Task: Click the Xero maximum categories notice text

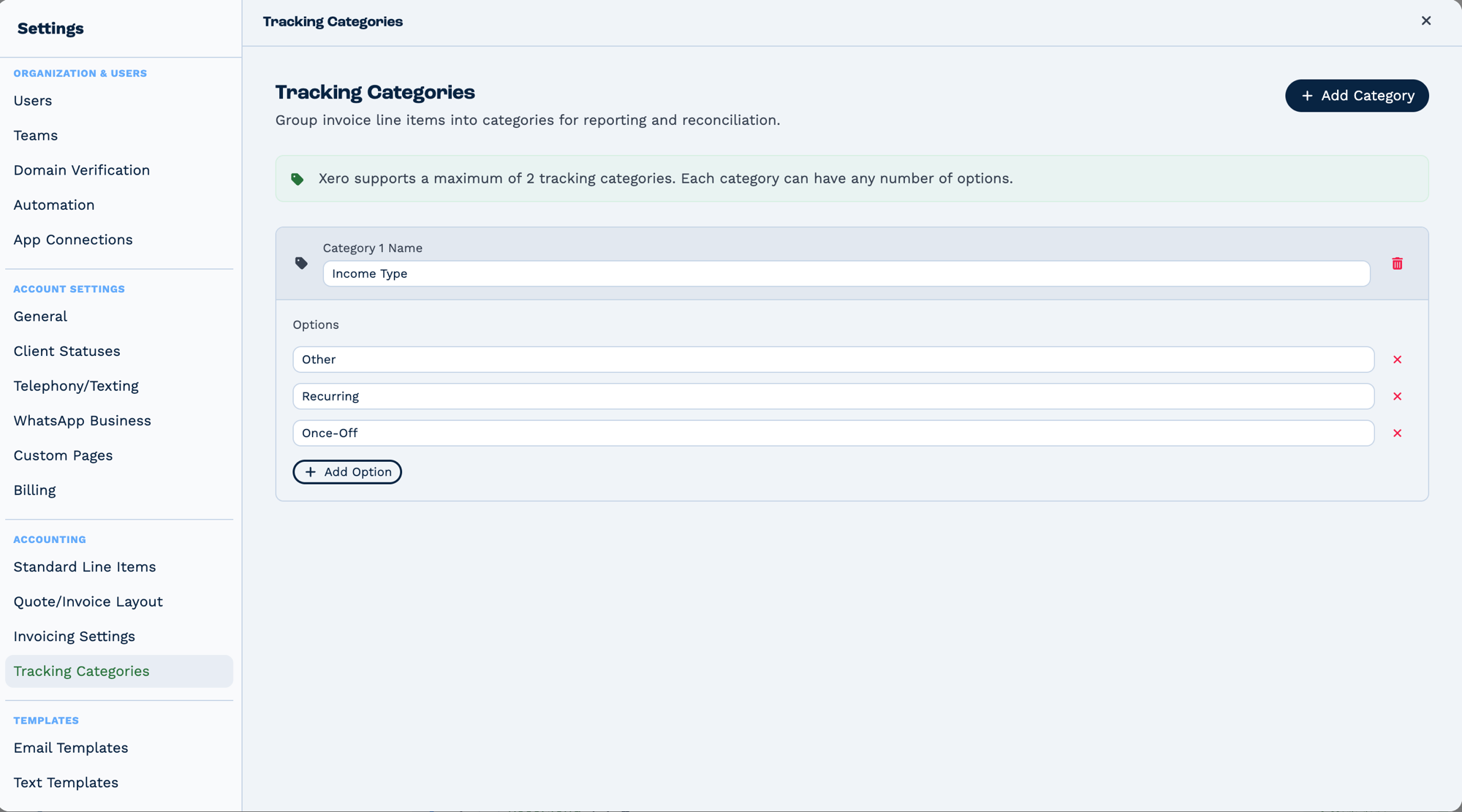Action: tap(665, 178)
